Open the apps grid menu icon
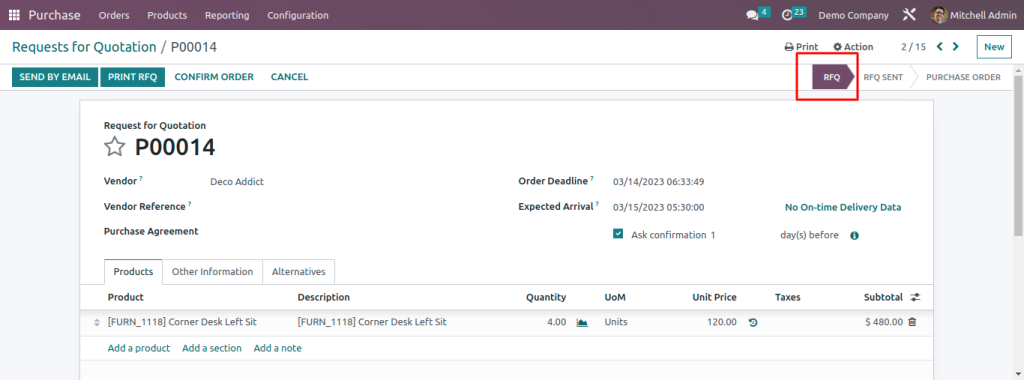This screenshot has height=380, width=1024. pyautogui.click(x=14, y=15)
